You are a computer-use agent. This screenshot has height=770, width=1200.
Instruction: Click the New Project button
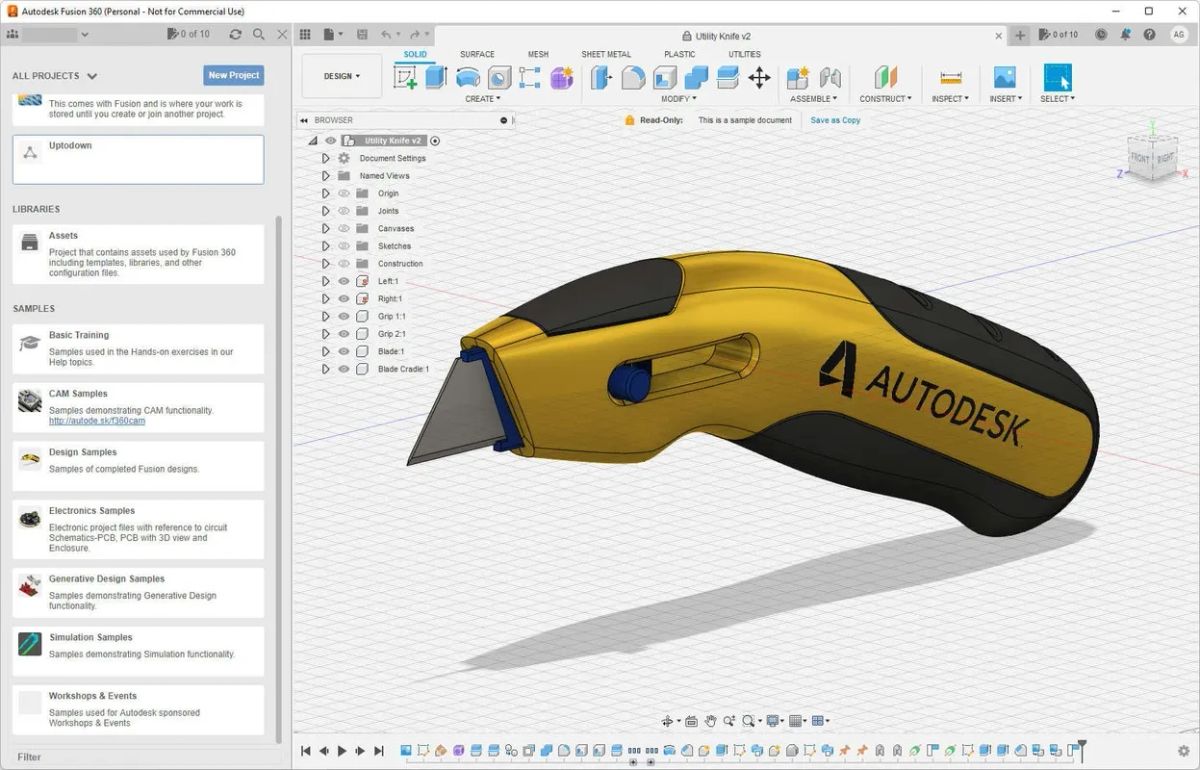pyautogui.click(x=233, y=75)
